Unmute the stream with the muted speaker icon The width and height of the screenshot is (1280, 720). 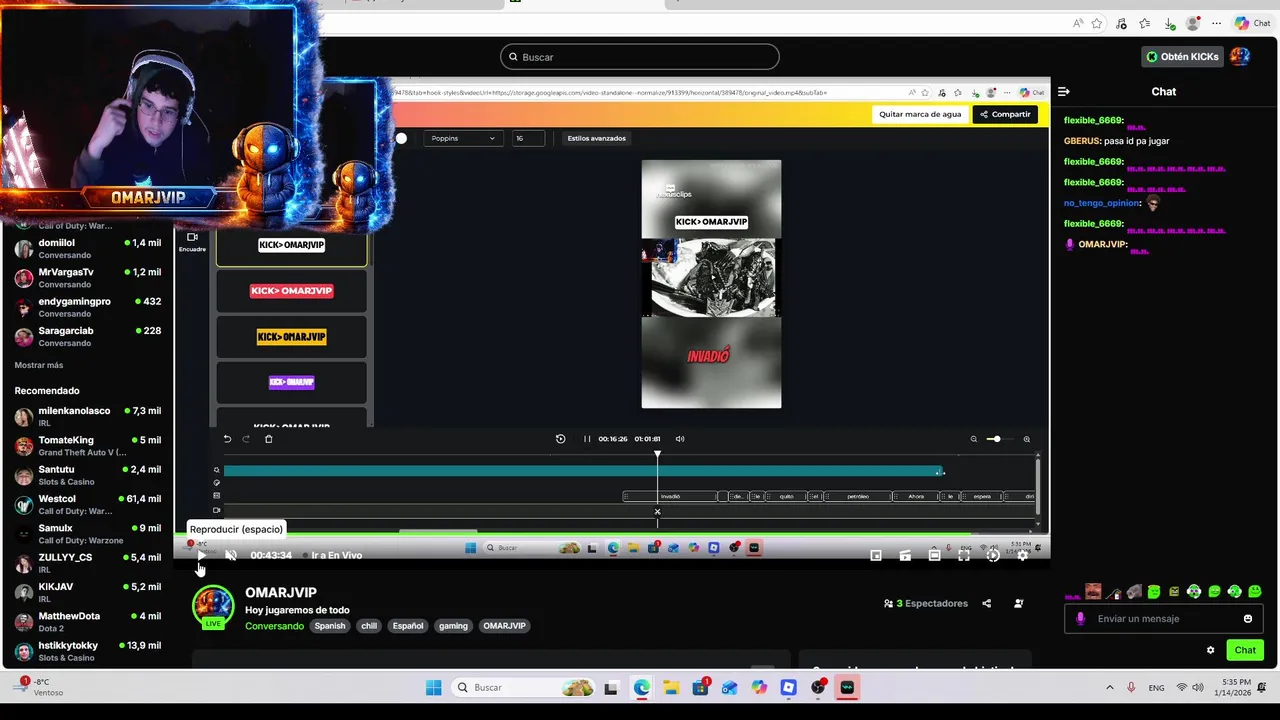pyautogui.click(x=231, y=555)
